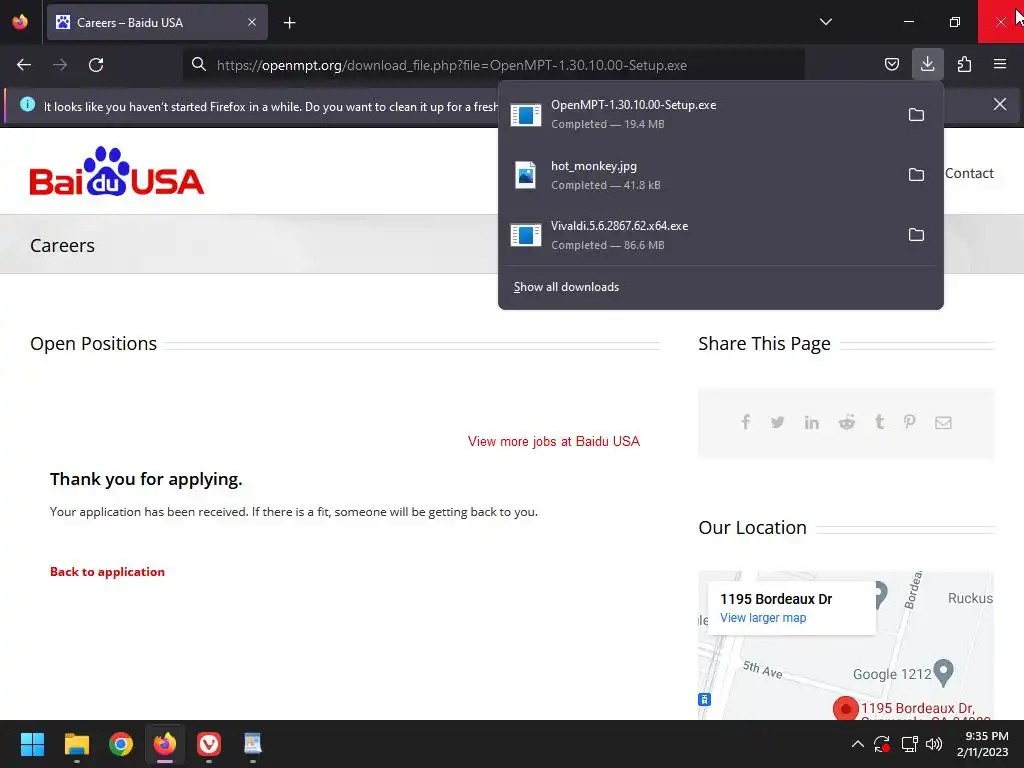This screenshot has width=1024, height=768.
Task: Click the Google 1212 map pin
Action: (x=944, y=673)
